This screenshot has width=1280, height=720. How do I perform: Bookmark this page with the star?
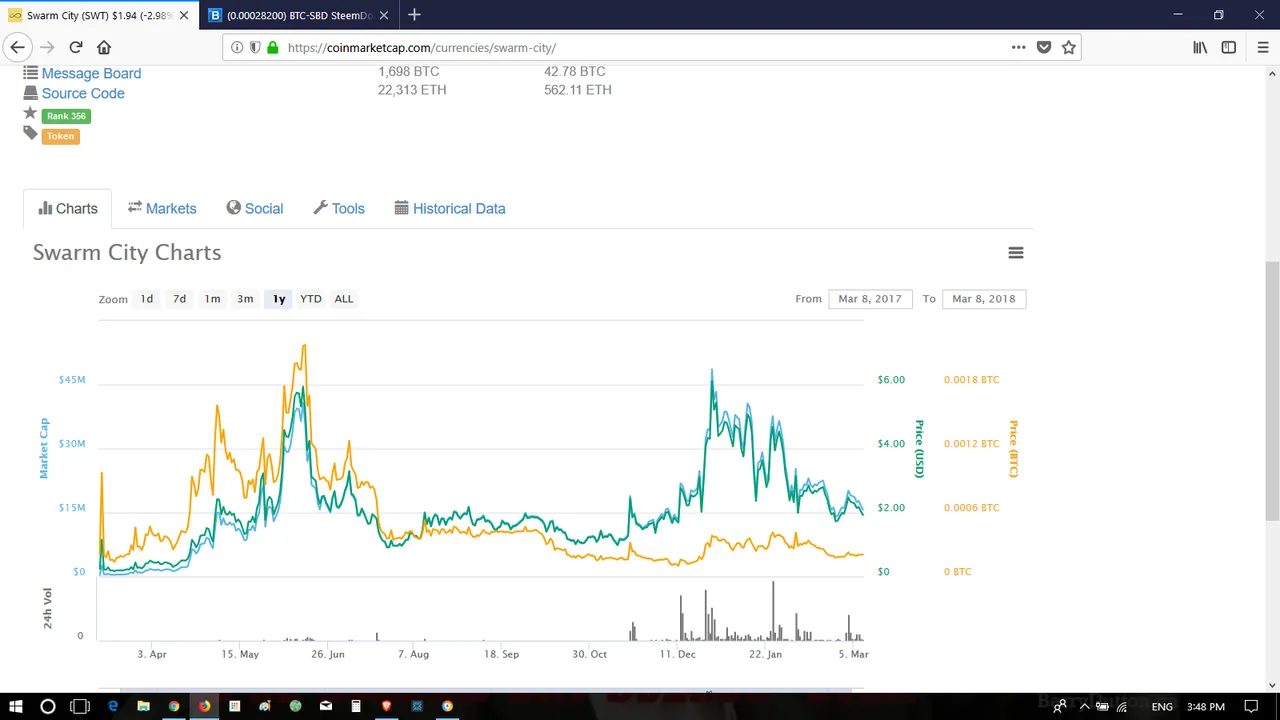pos(1069,47)
